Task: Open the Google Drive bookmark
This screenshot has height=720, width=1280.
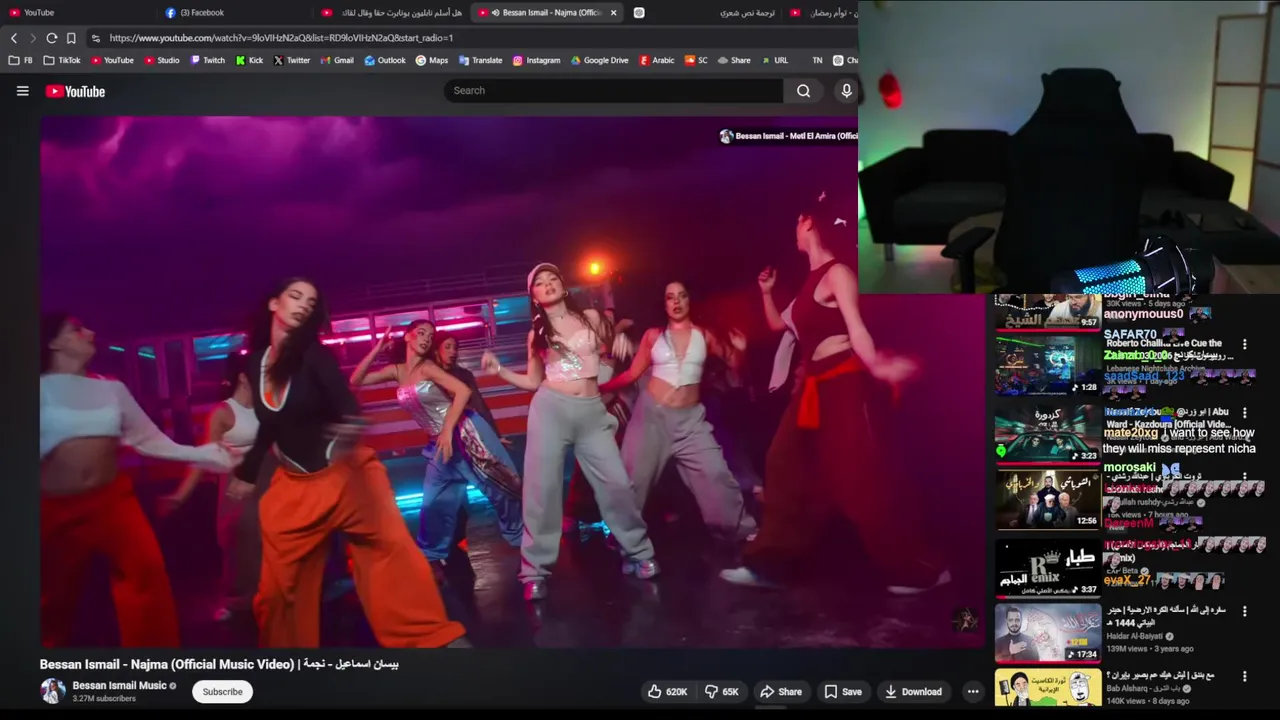Action: (x=599, y=60)
